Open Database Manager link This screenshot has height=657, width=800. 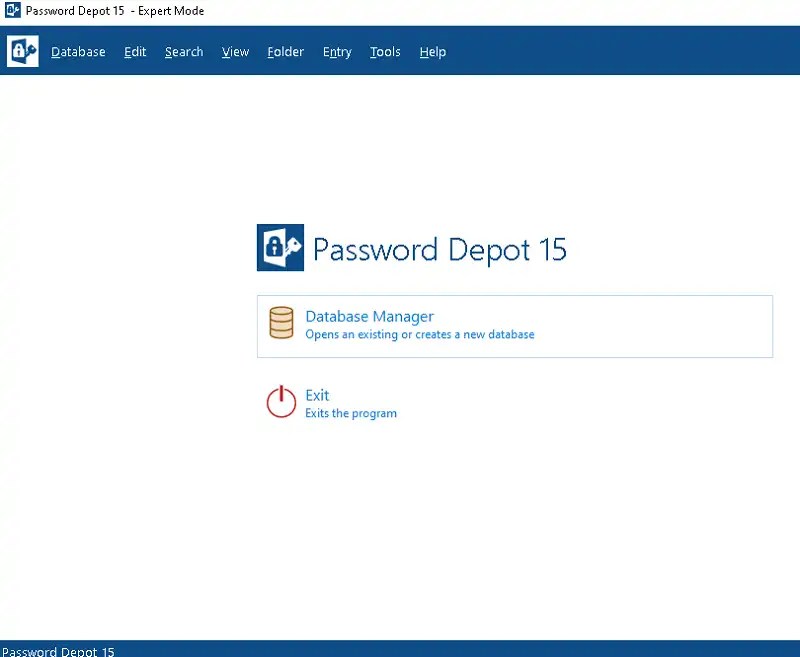pos(369,316)
